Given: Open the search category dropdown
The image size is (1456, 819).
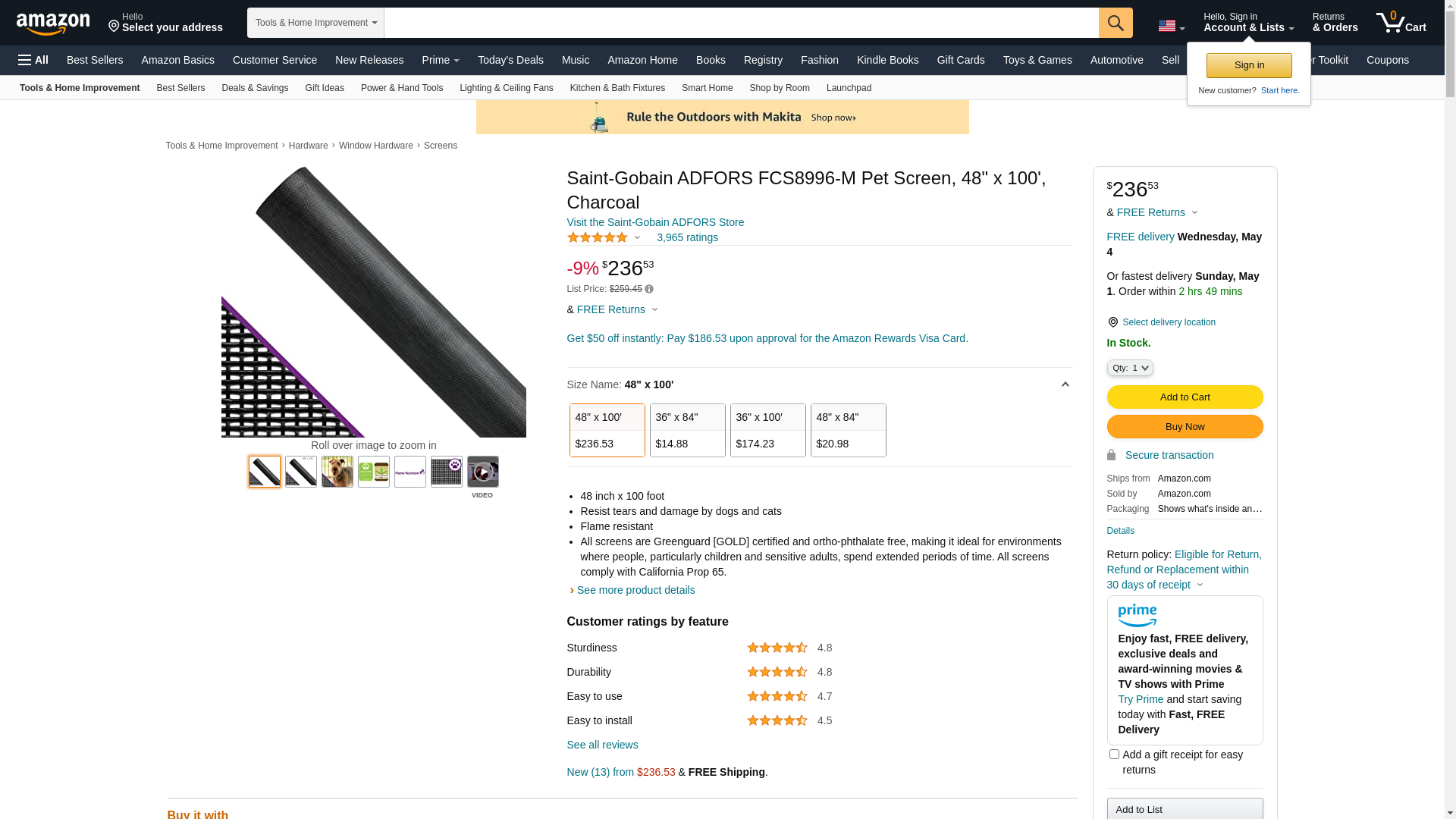Looking at the screenshot, I should [315, 23].
